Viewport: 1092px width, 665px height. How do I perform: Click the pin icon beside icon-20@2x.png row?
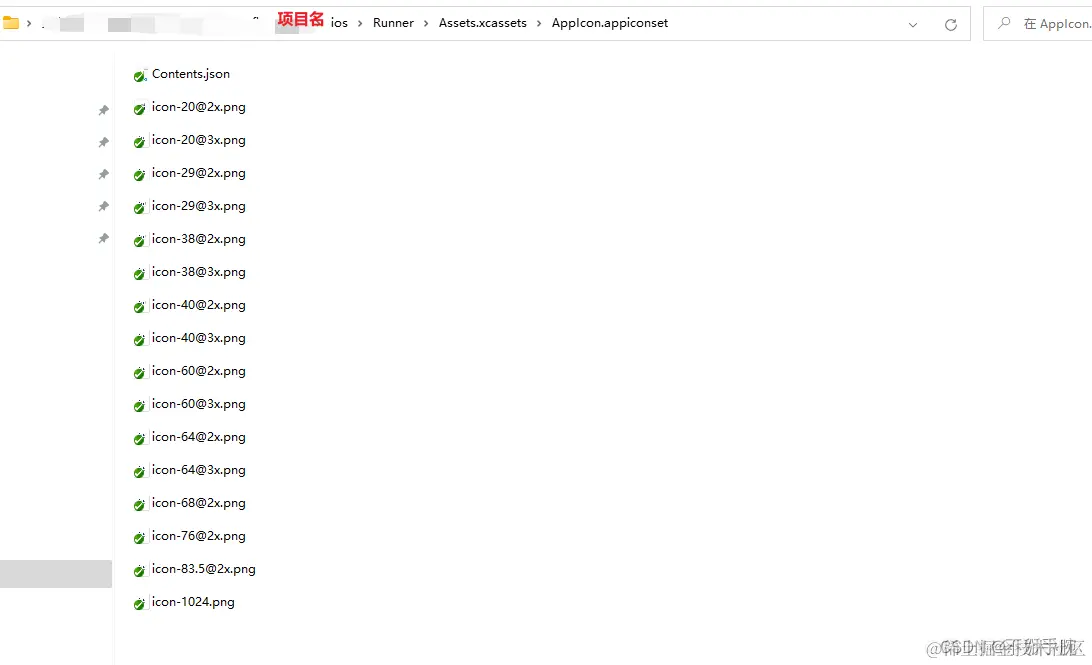pyautogui.click(x=104, y=110)
